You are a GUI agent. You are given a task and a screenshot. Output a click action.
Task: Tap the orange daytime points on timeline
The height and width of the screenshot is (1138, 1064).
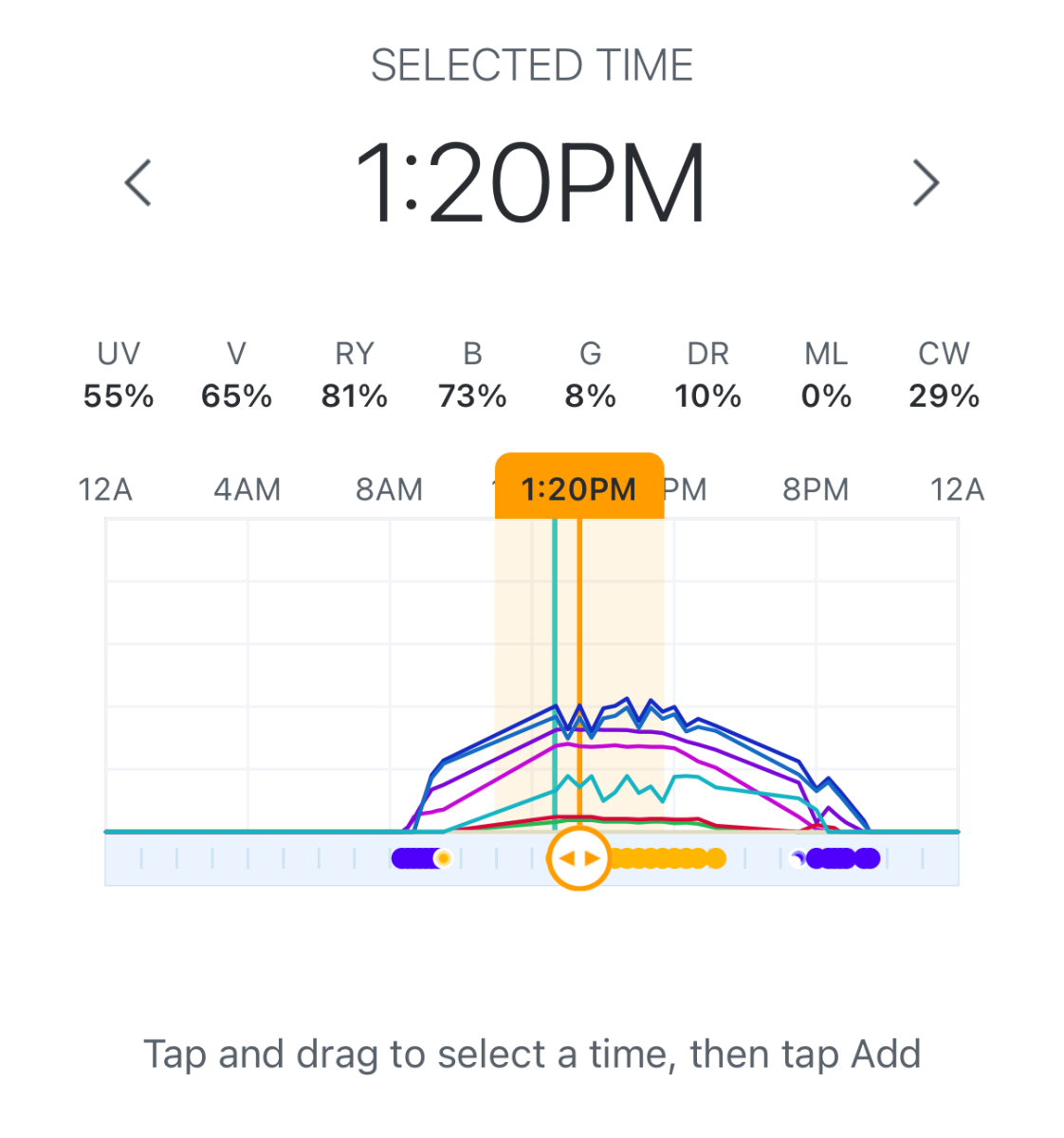click(x=669, y=858)
